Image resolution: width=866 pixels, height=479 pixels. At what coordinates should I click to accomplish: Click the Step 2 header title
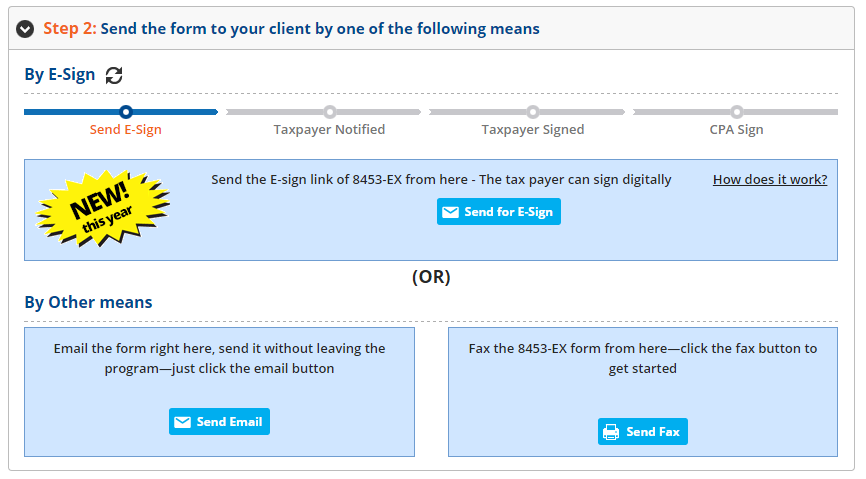click(x=292, y=29)
